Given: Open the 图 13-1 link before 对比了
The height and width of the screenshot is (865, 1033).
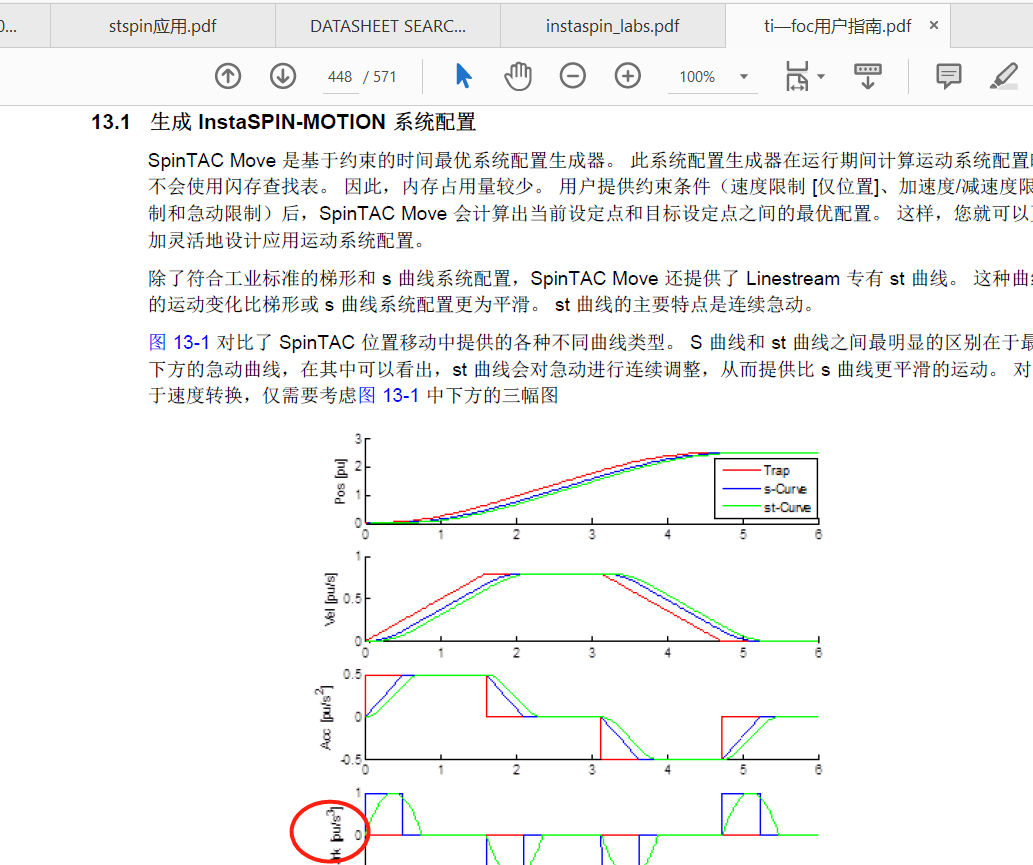Looking at the screenshot, I should click(179, 343).
